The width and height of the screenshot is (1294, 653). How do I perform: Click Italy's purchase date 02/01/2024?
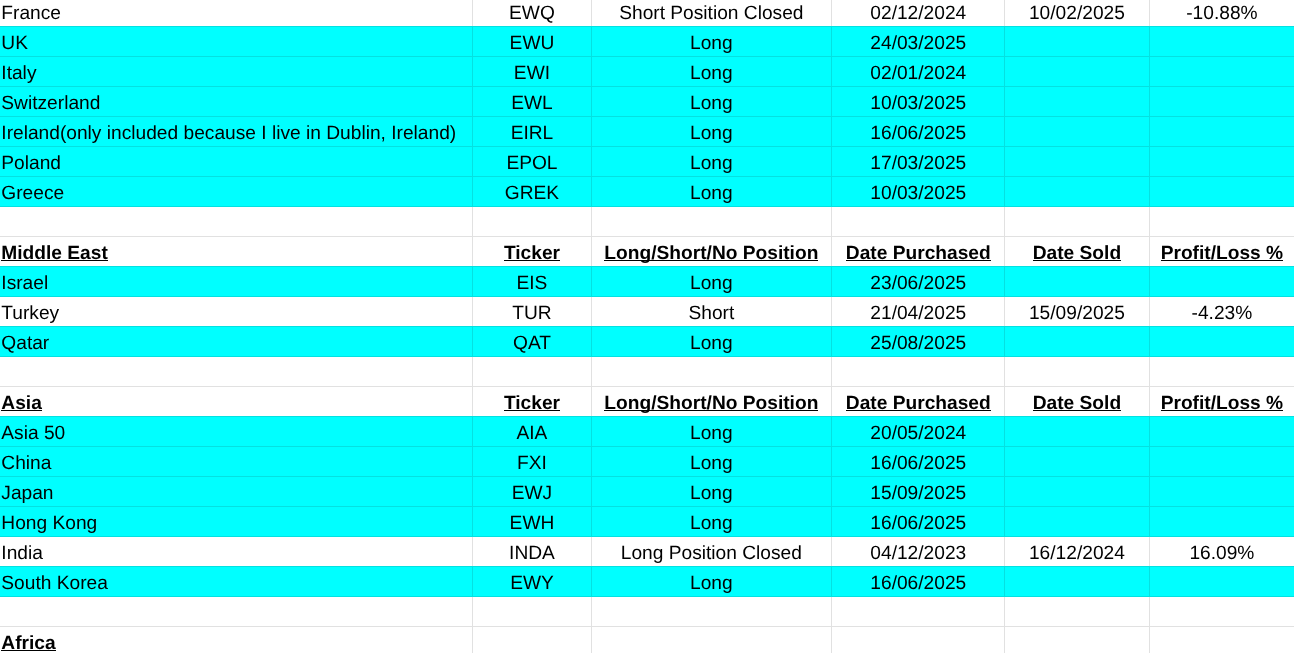point(917,72)
